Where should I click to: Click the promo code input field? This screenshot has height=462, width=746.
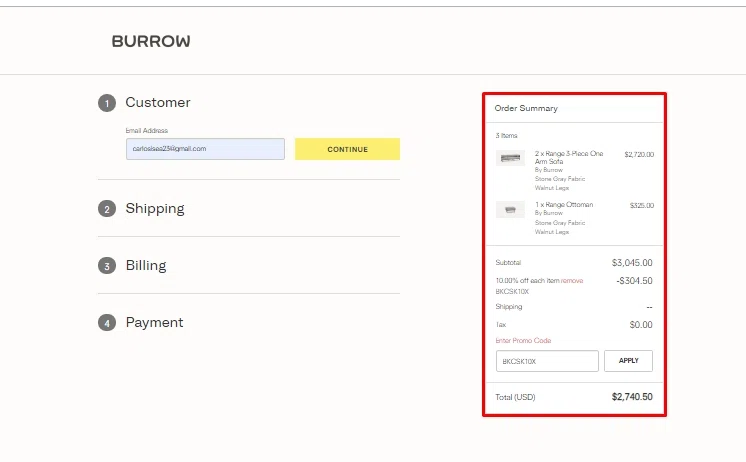pos(547,361)
